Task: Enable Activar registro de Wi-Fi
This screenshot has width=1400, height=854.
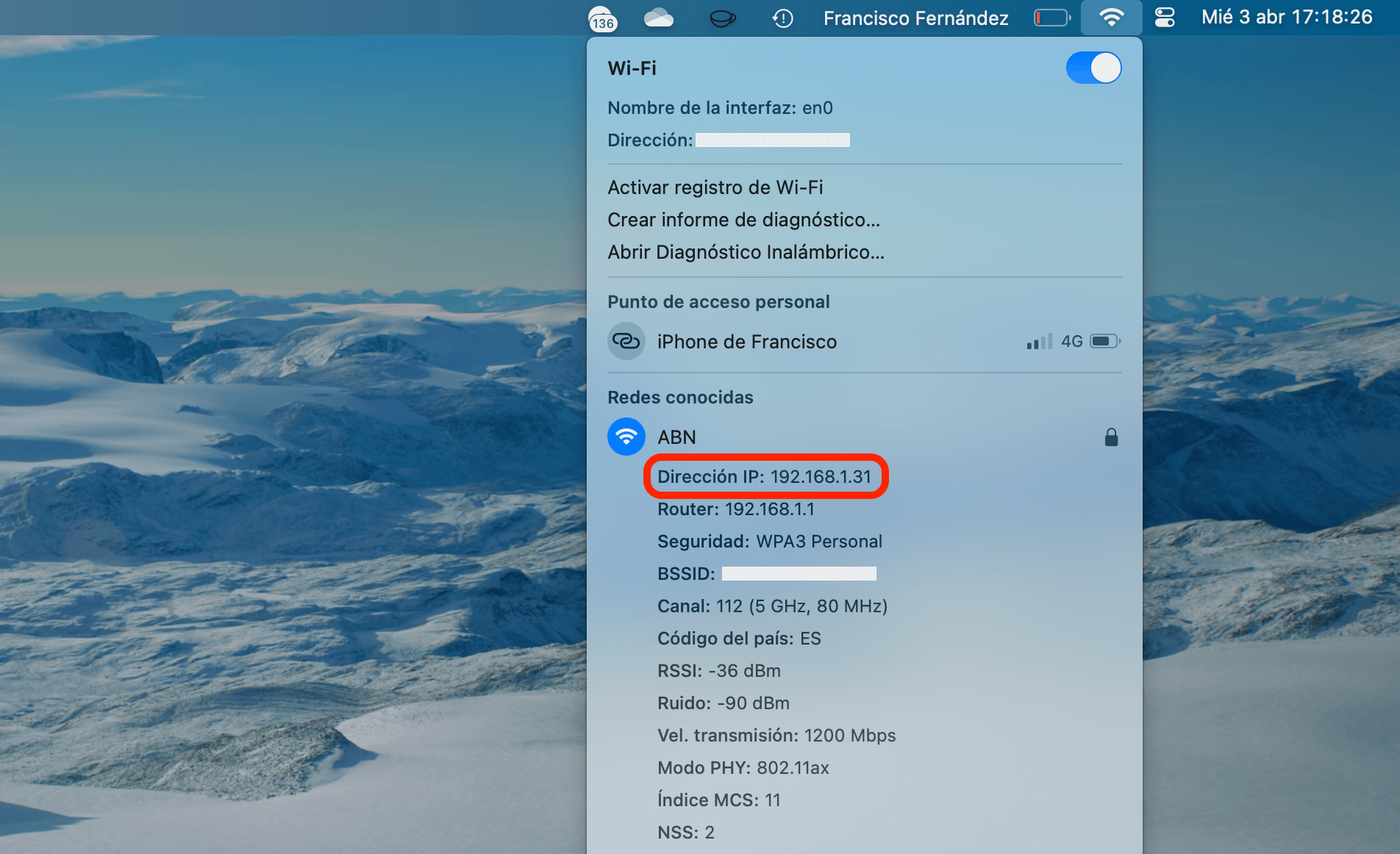Action: (715, 187)
